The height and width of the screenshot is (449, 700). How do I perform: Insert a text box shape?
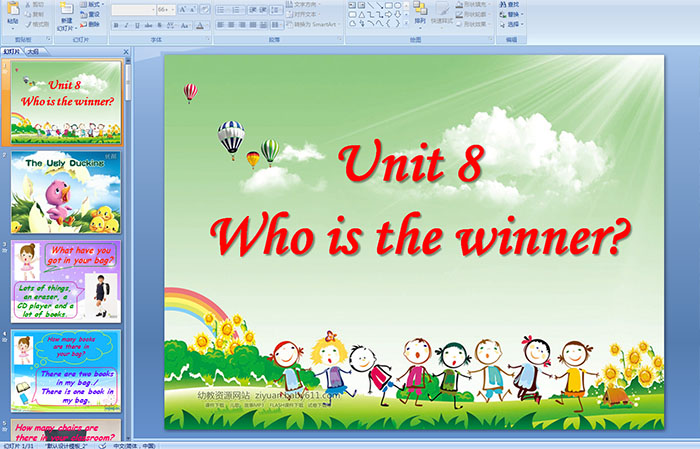click(352, 5)
